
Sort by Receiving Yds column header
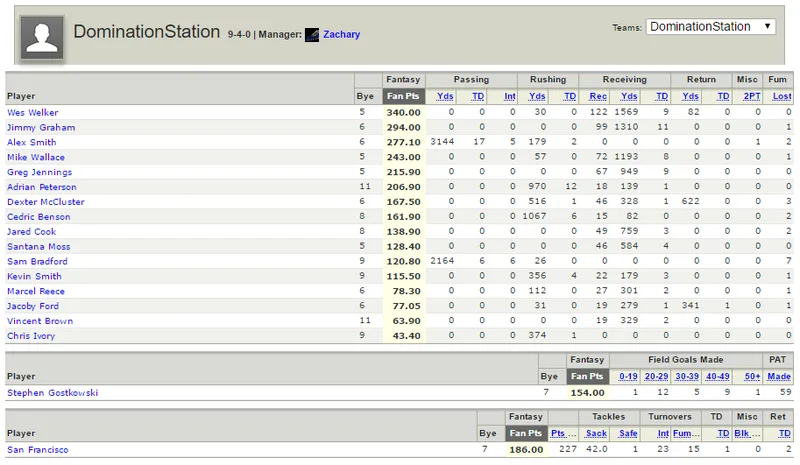[629, 96]
